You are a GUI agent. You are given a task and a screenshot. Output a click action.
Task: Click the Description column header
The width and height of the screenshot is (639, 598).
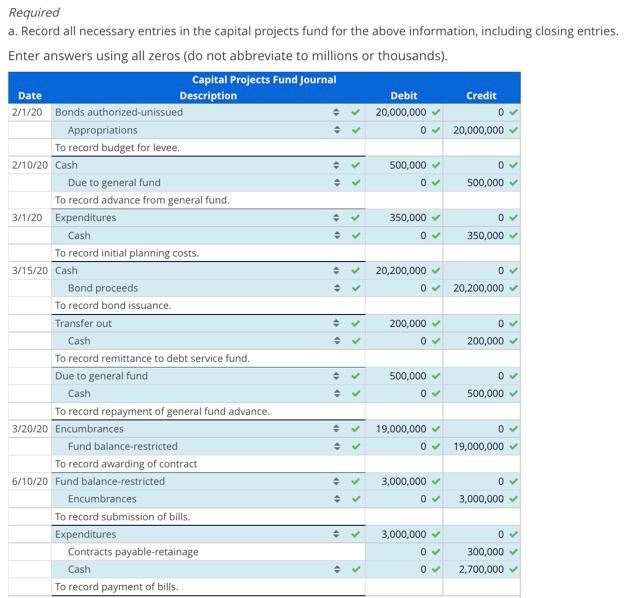(208, 96)
